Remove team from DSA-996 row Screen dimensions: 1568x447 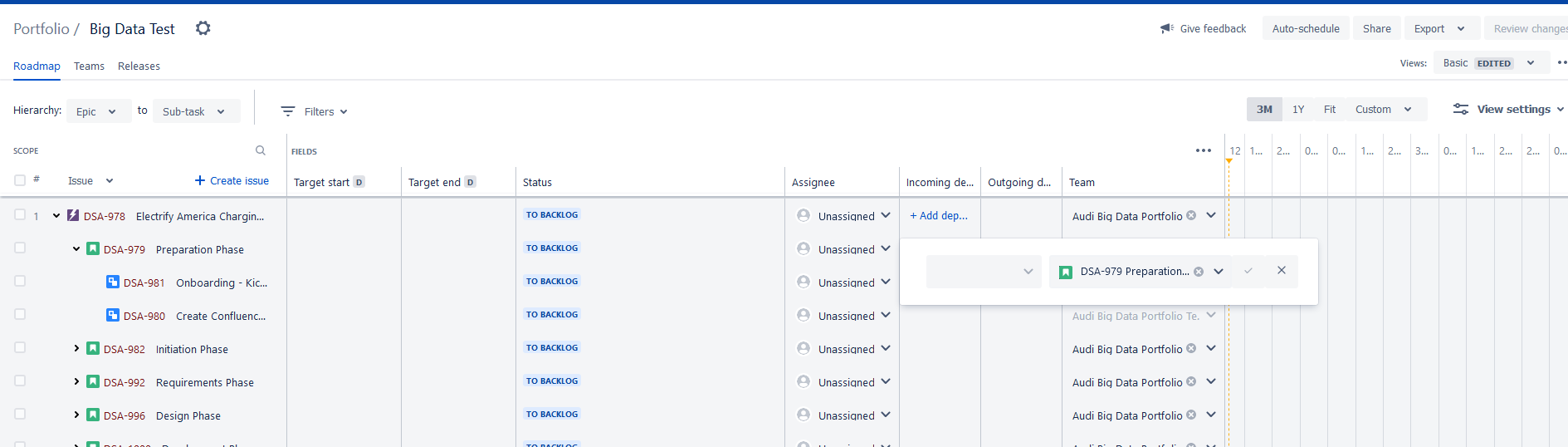pos(1191,415)
